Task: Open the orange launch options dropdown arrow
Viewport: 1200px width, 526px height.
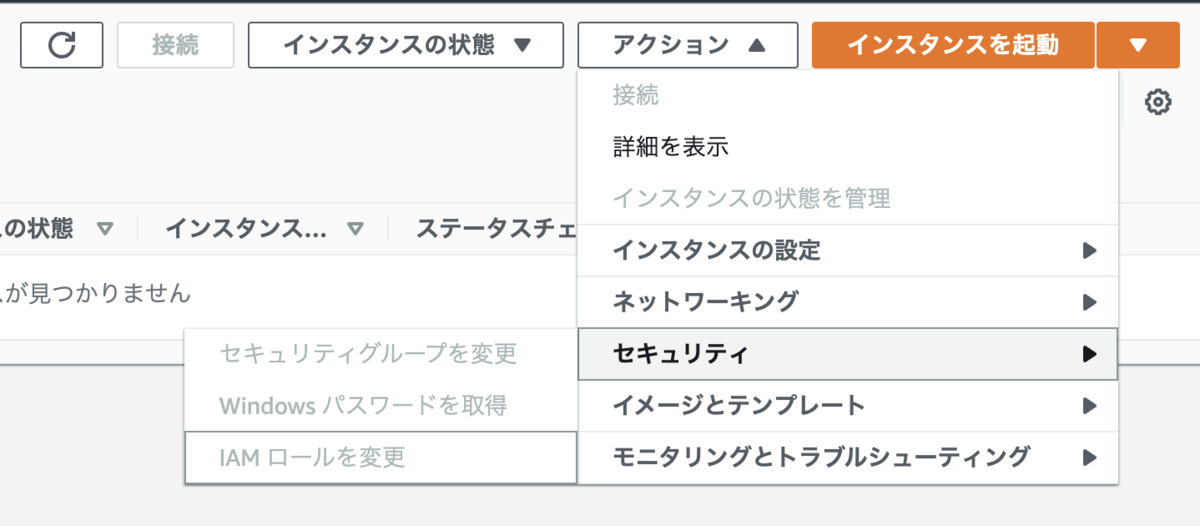Action: point(1138,45)
